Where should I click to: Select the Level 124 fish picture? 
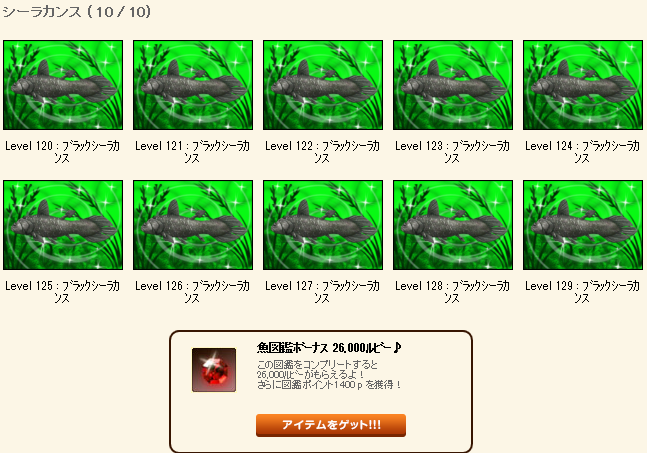583,85
